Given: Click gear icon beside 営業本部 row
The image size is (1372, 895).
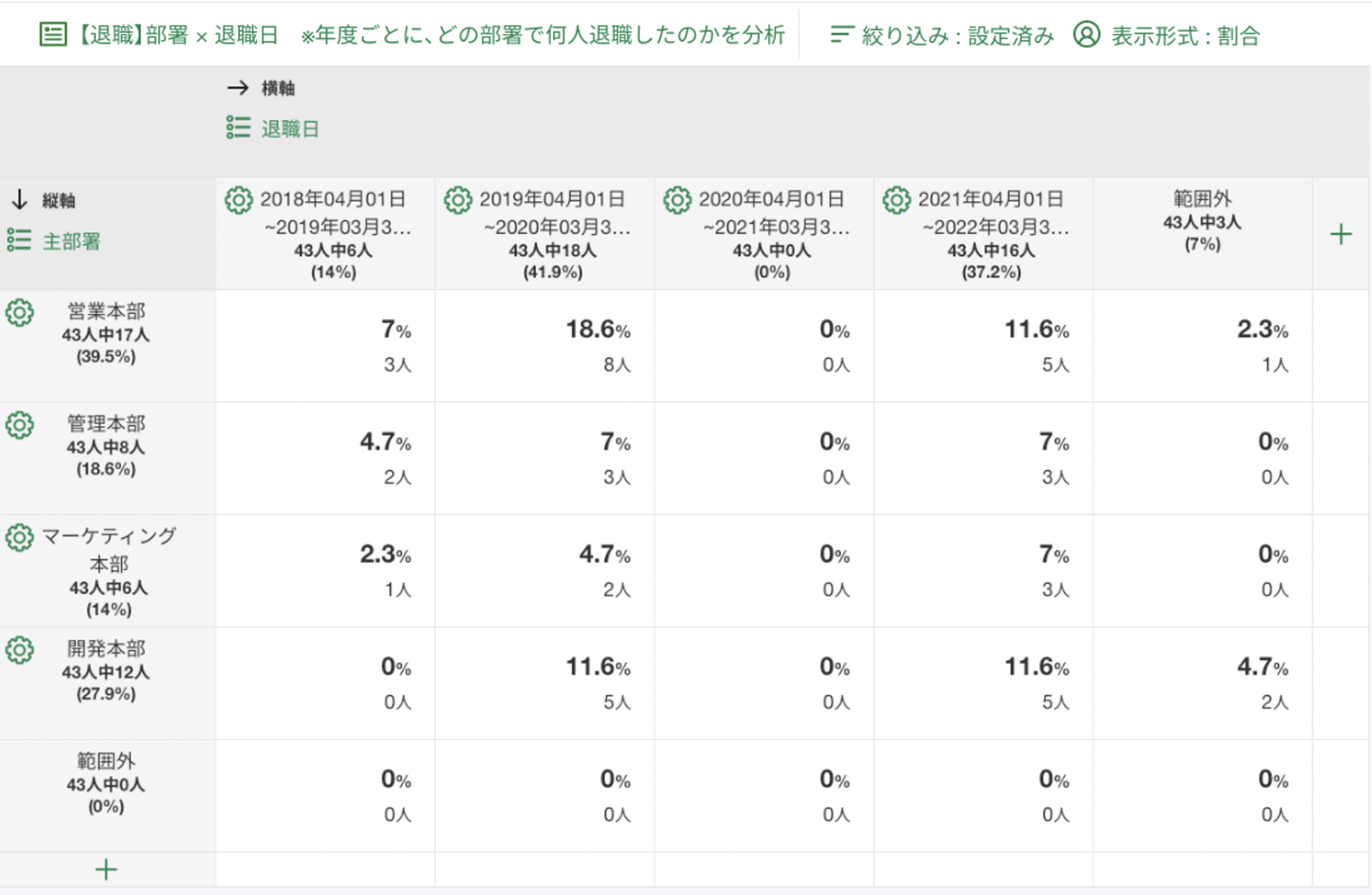Looking at the screenshot, I should (20, 314).
